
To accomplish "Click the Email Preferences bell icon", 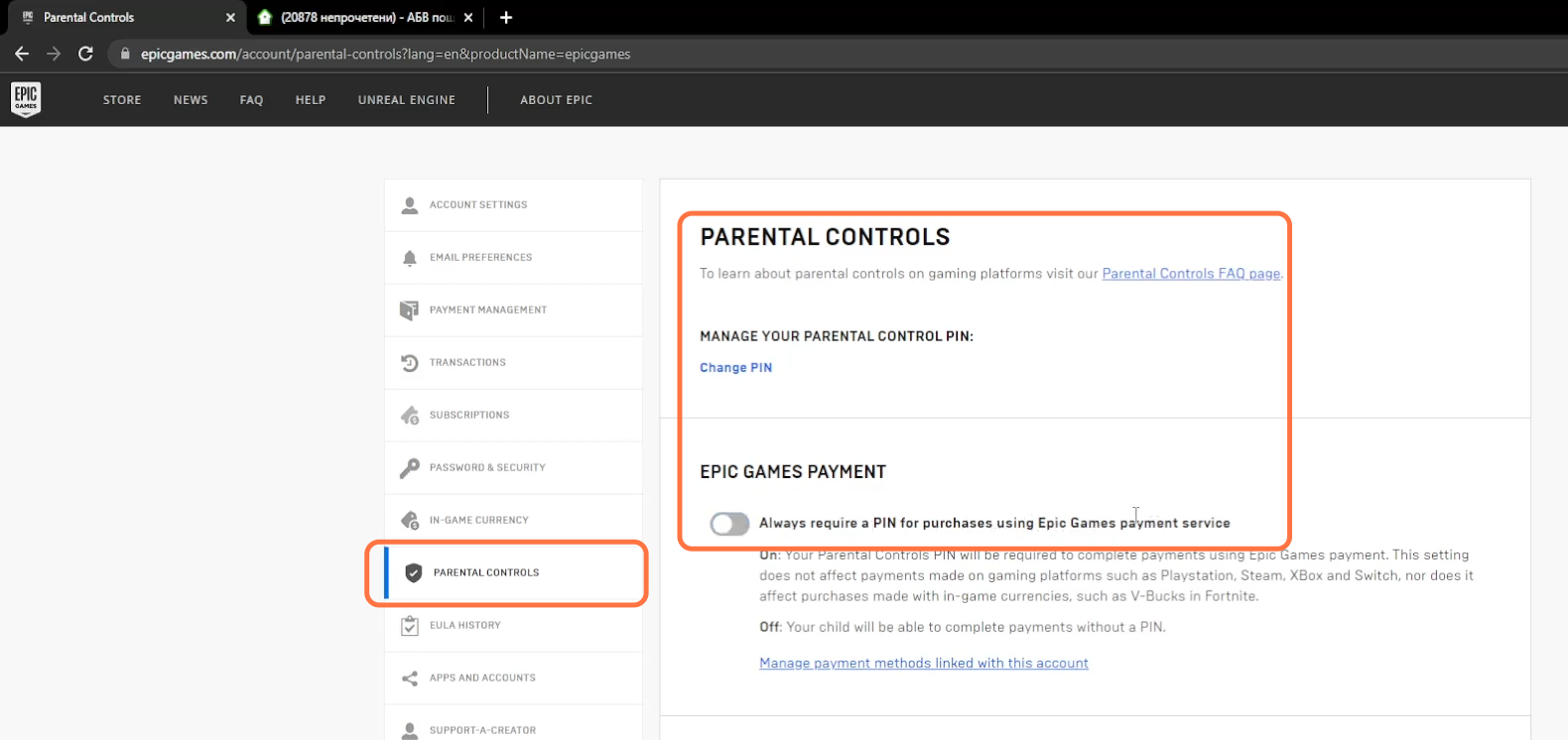I will click(x=410, y=258).
